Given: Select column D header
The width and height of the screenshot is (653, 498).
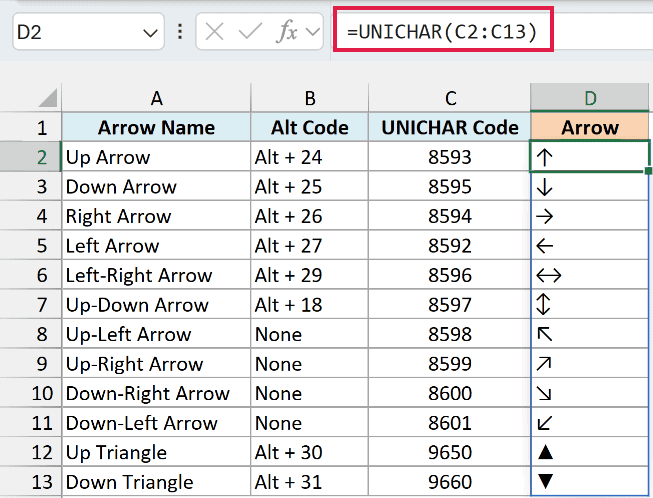Looking at the screenshot, I should (590, 98).
